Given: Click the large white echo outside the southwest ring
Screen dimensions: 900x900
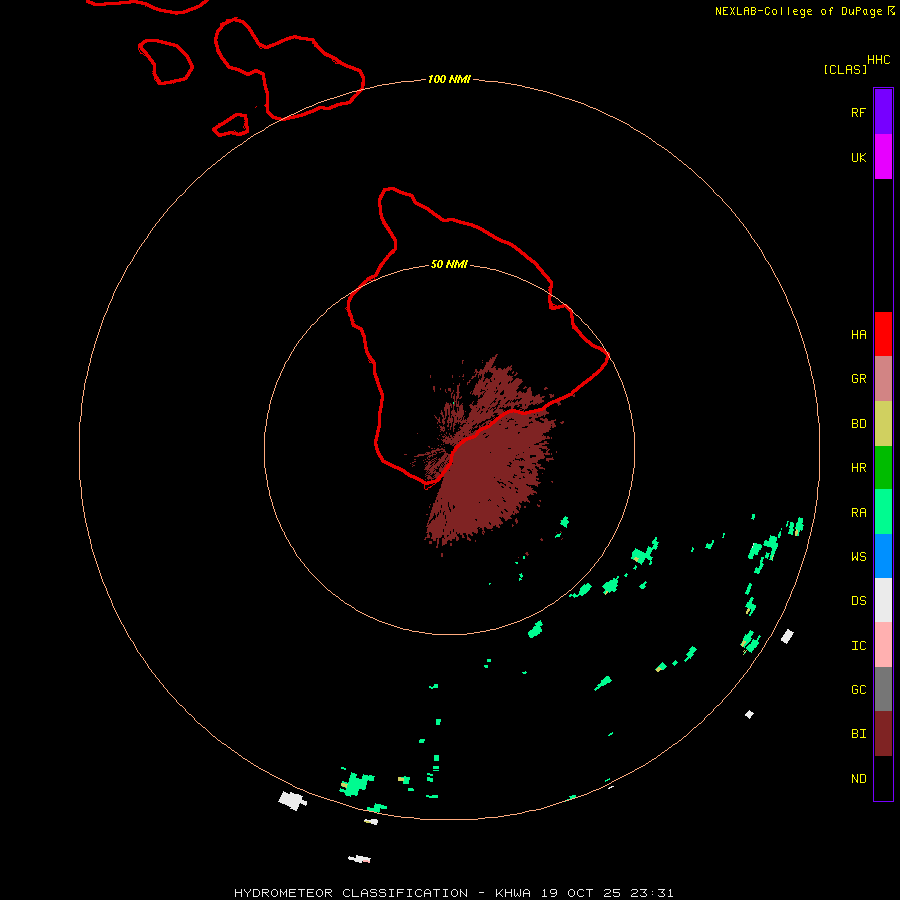Looking at the screenshot, I should (292, 800).
